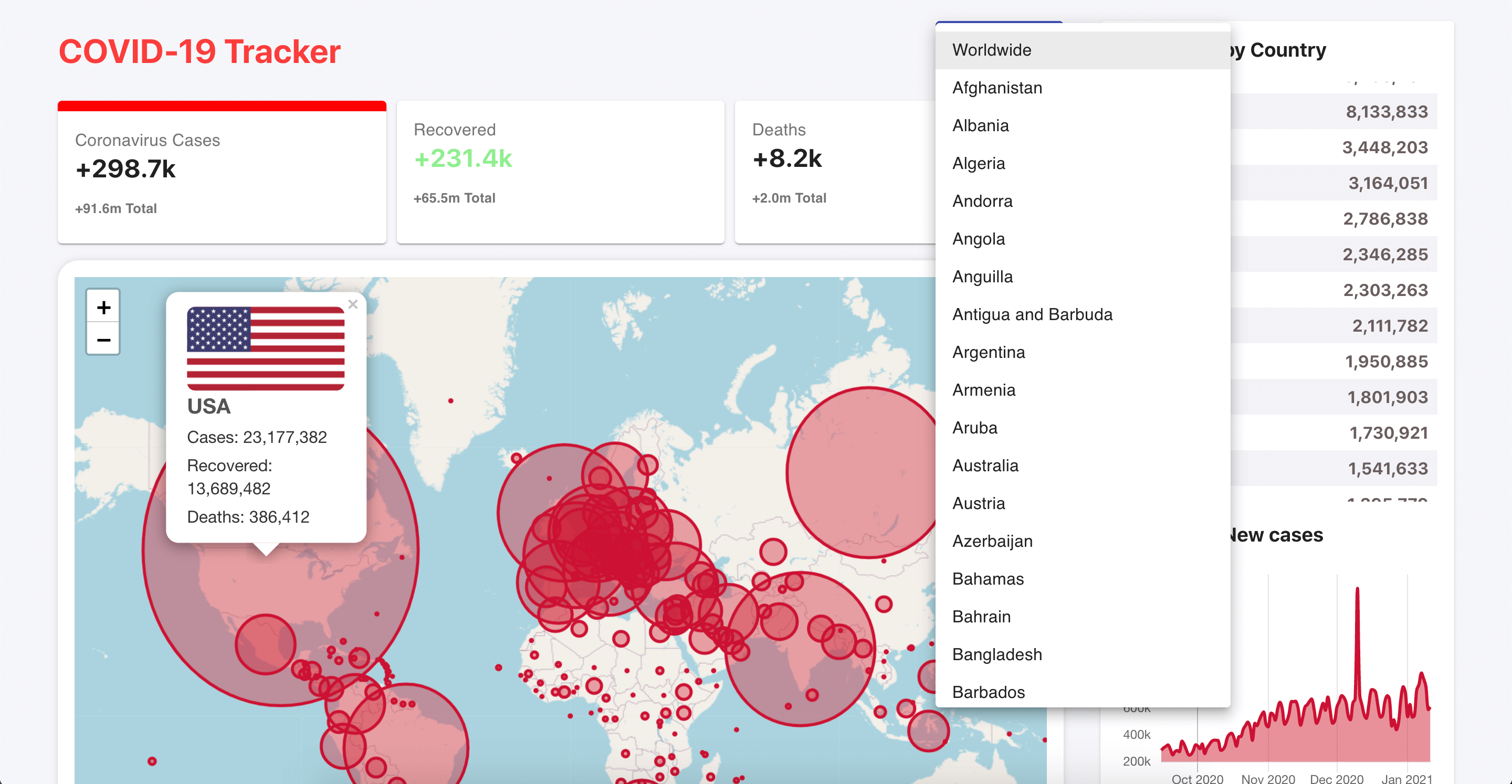Click the Greenland small red dot marker

point(450,401)
